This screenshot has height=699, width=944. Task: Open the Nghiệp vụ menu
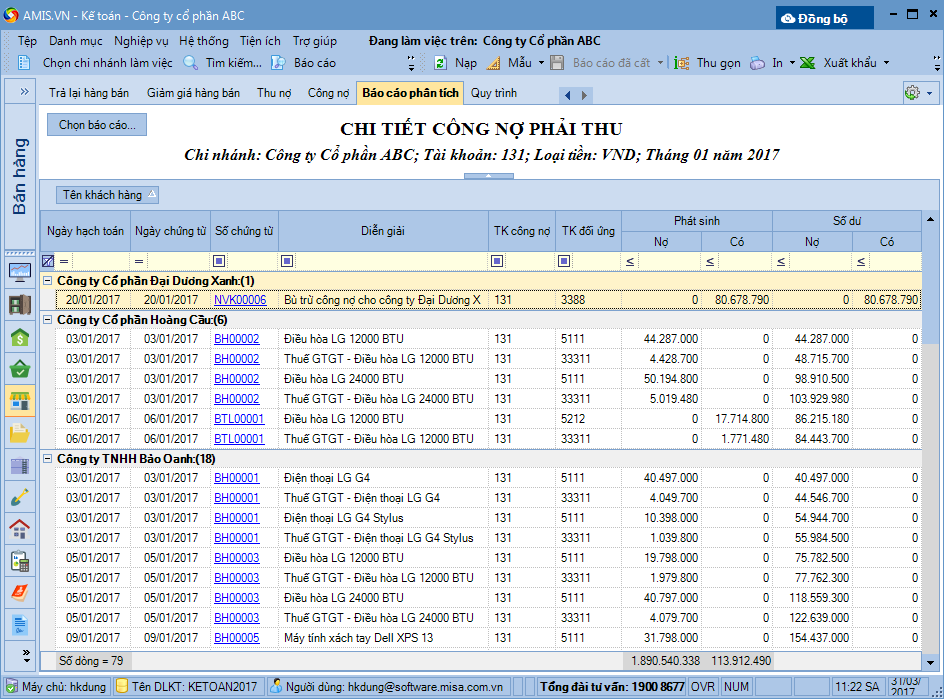tap(141, 41)
